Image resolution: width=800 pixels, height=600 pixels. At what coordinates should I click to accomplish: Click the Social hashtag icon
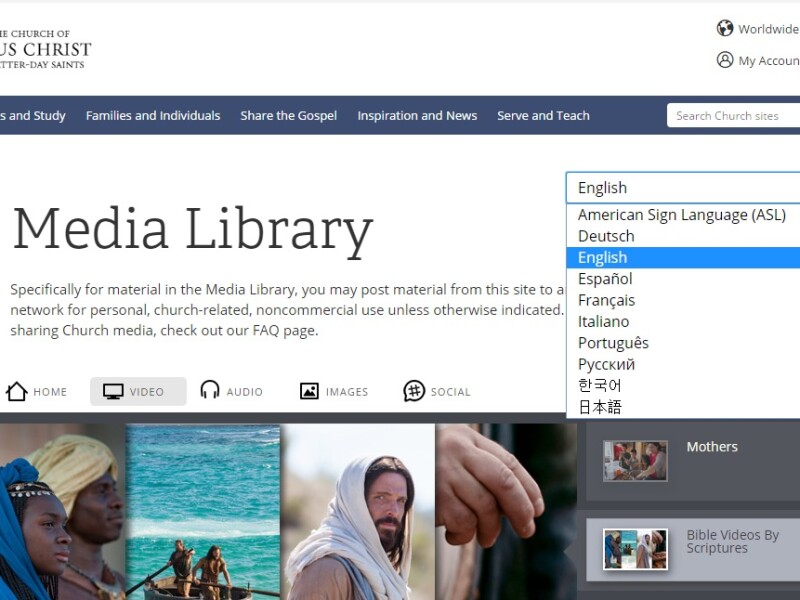(x=414, y=391)
